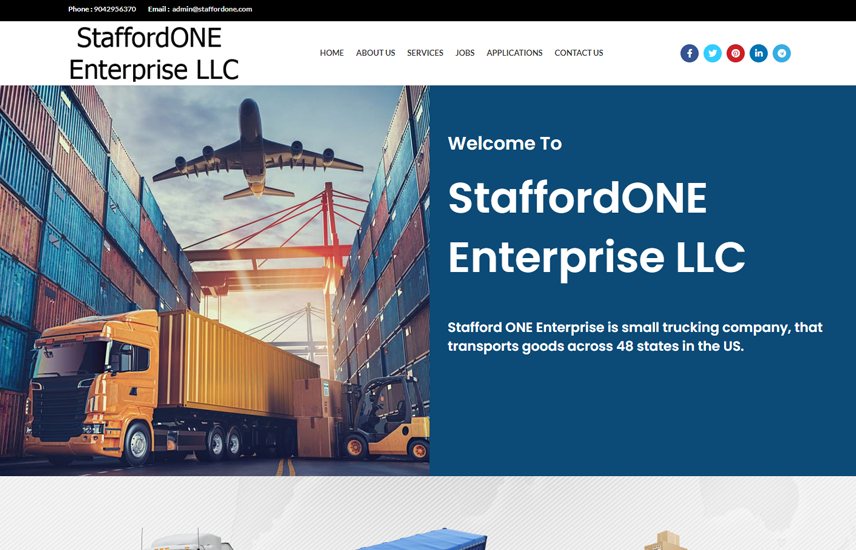Open the Facebook social icon
The image size is (856, 550).
click(689, 53)
